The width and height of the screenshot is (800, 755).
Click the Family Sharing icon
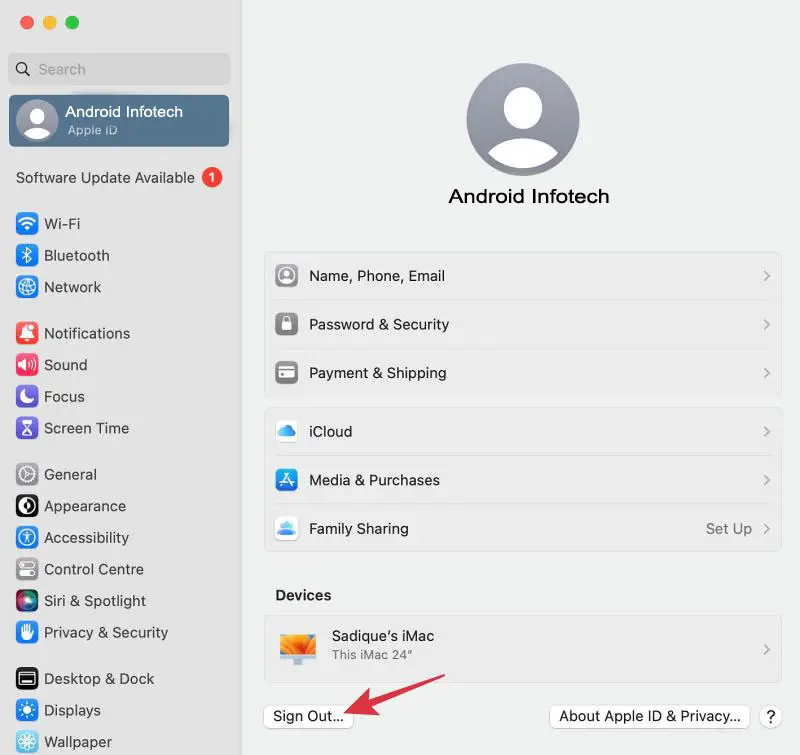pos(287,528)
